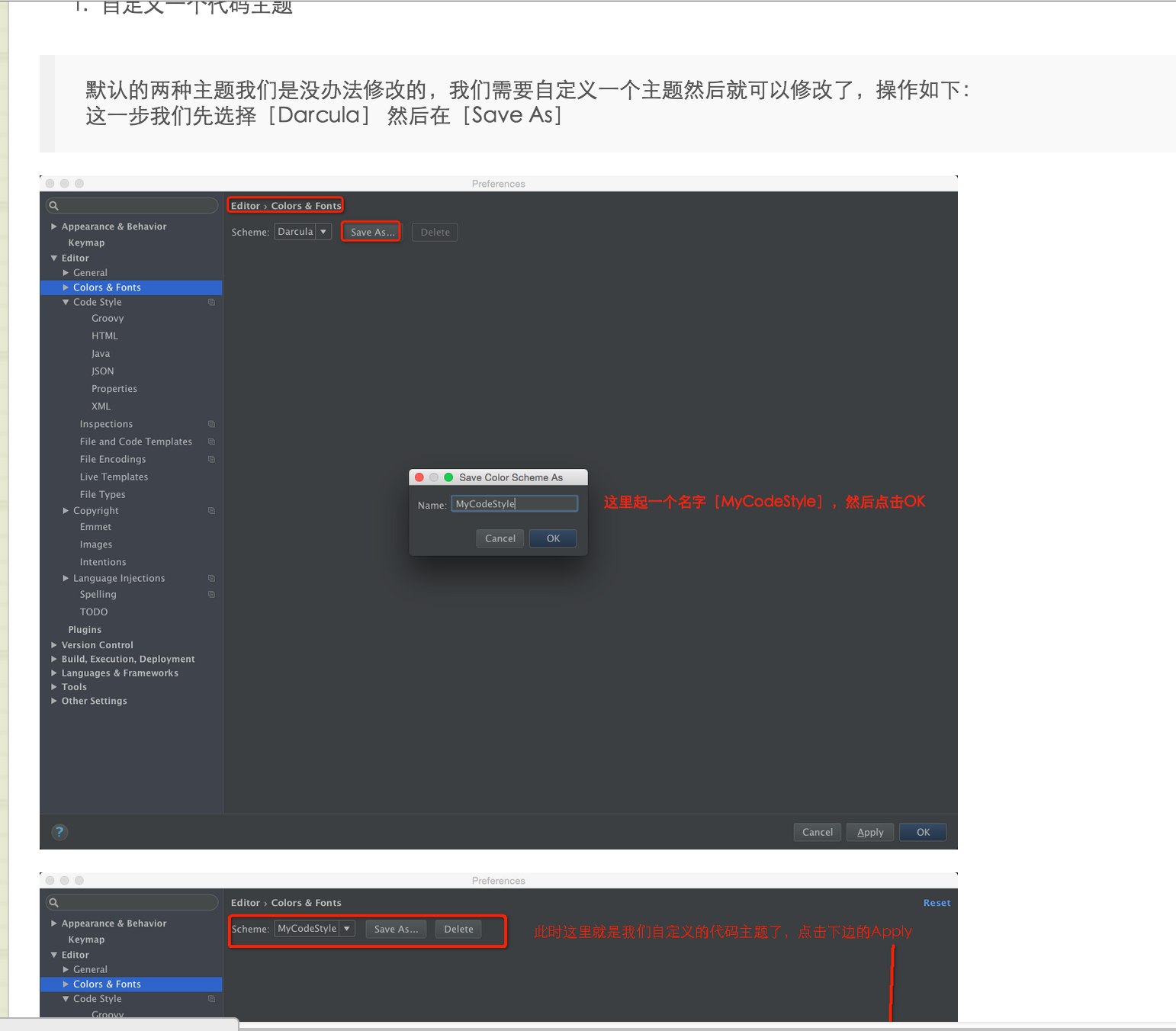This screenshot has height=1031, width=1176.
Task: Click Code Style's project icon in Darcula Preferences window
Action: (211, 303)
